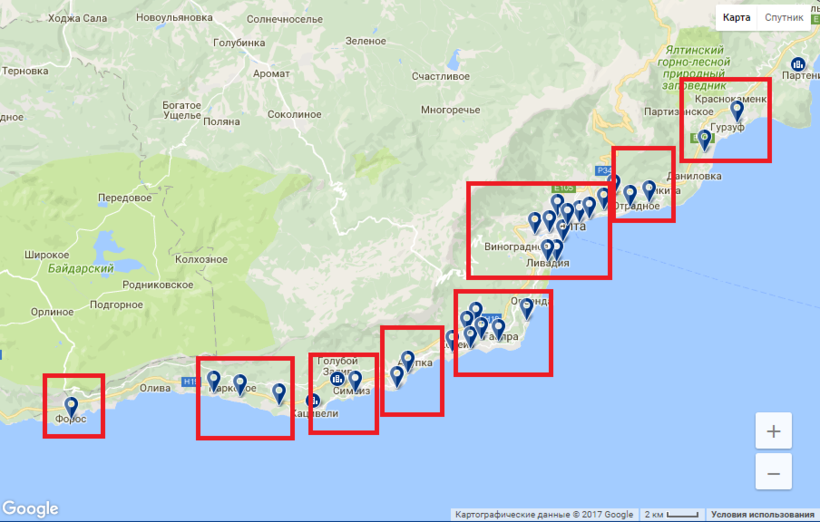This screenshot has width=820, height=522.
Task: Click the pin under the Краснокаменка label
Action: [737, 111]
